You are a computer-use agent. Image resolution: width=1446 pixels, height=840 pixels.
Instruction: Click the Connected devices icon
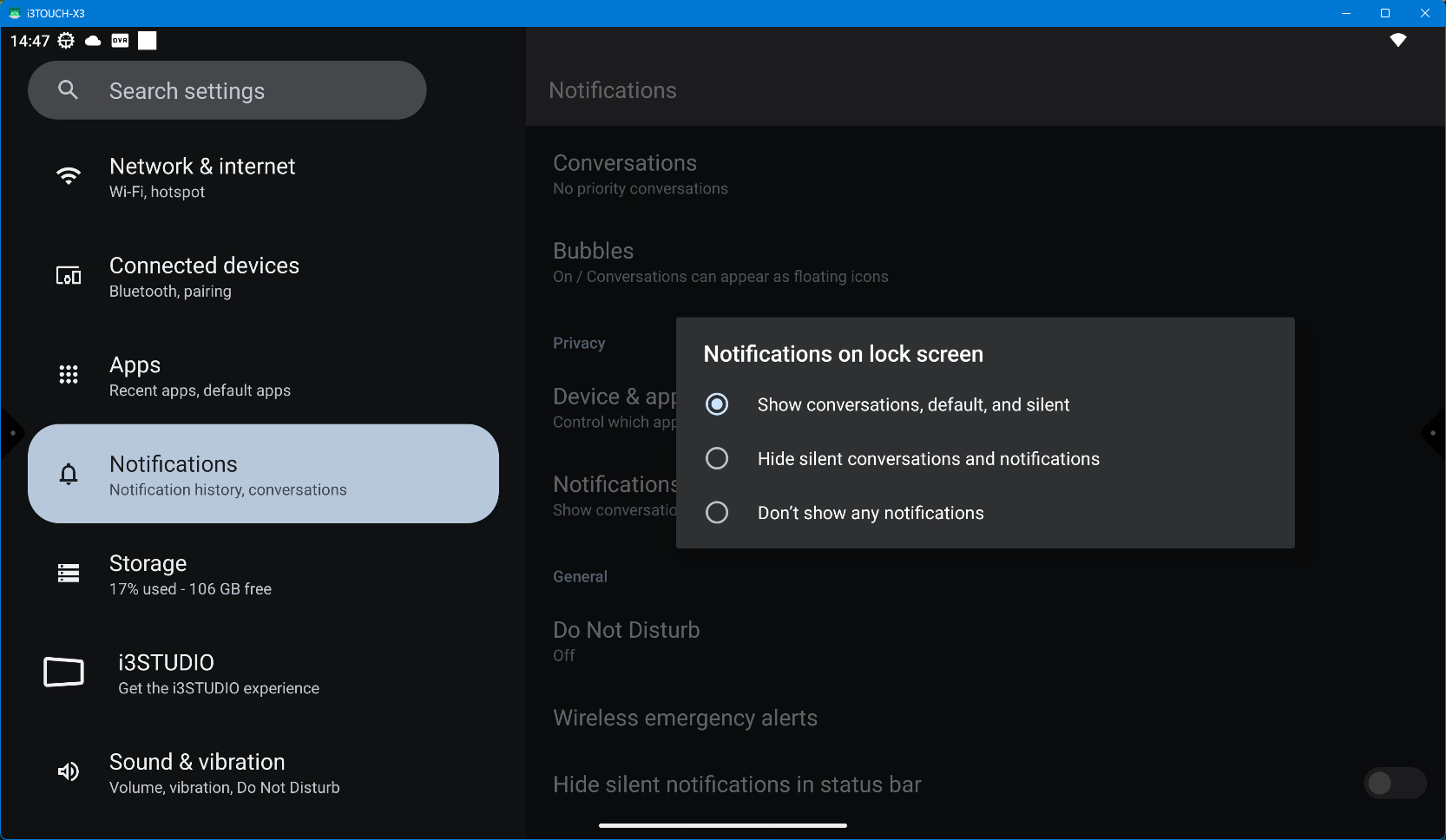(69, 277)
